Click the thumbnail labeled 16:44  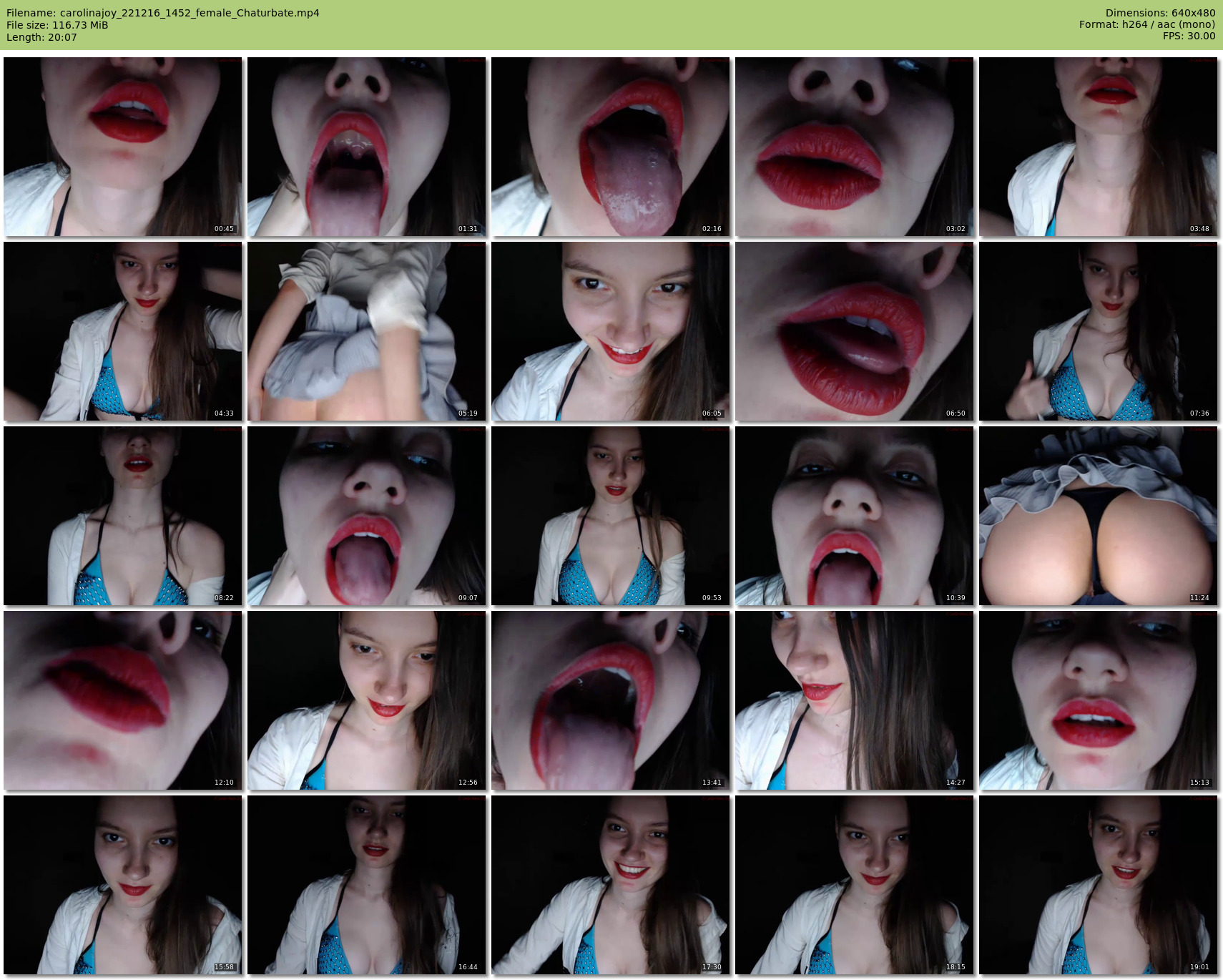pyautogui.click(x=366, y=885)
